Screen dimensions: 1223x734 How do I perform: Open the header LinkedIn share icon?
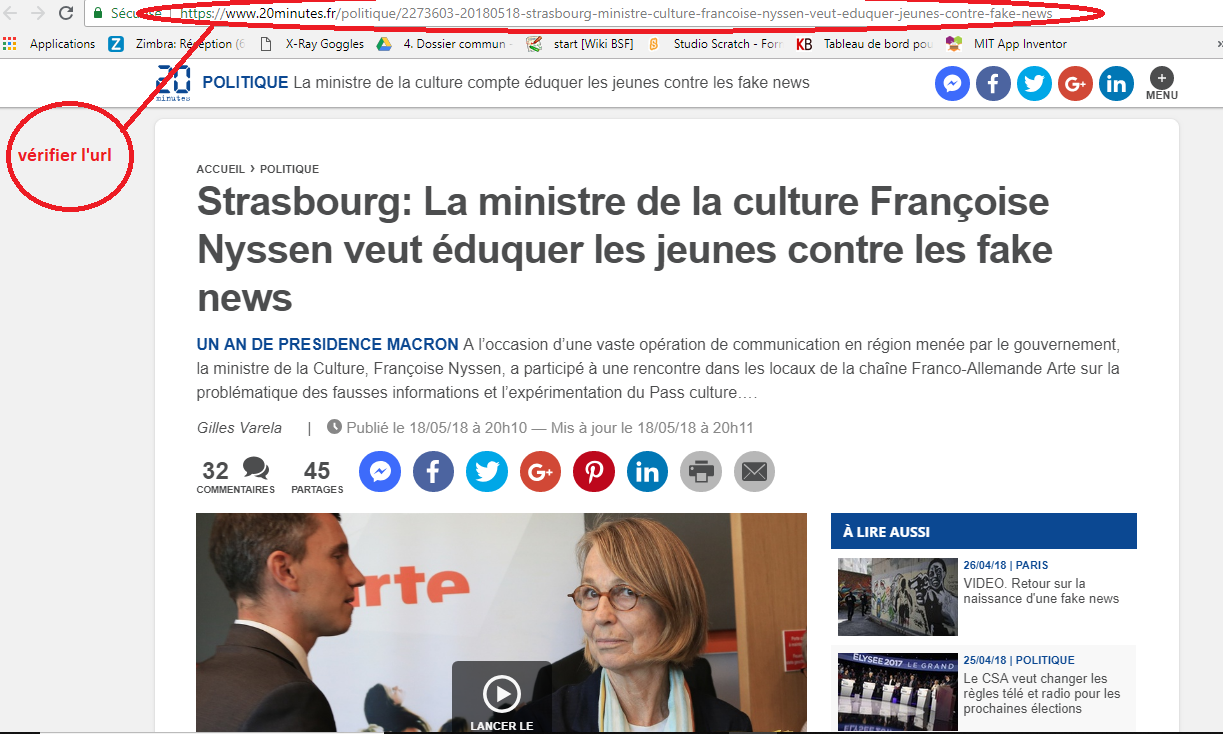[x=1116, y=84]
